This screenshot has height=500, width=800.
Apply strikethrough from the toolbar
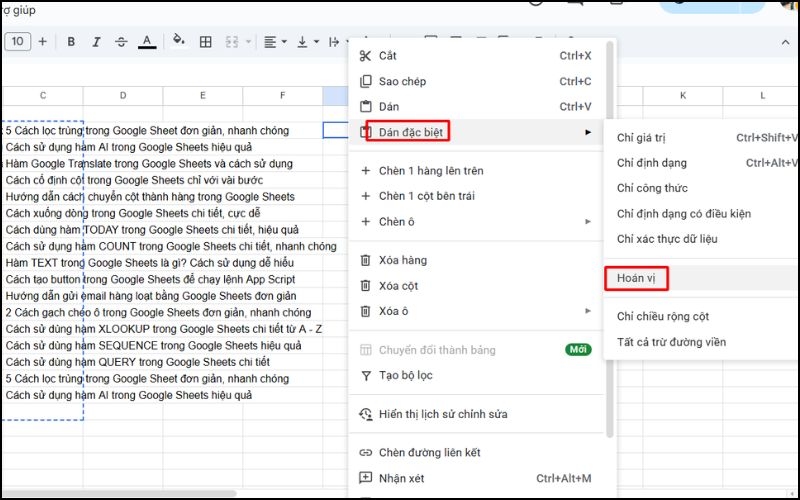121,42
